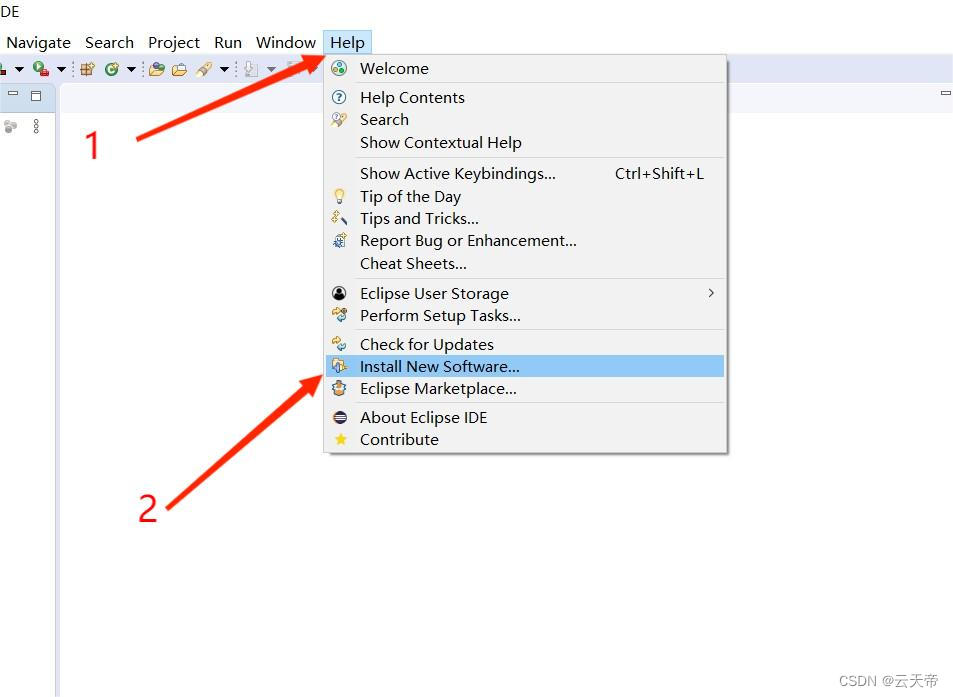Open Cheat Sheets...
Viewport: 953px width, 697px height.
[x=526, y=263]
